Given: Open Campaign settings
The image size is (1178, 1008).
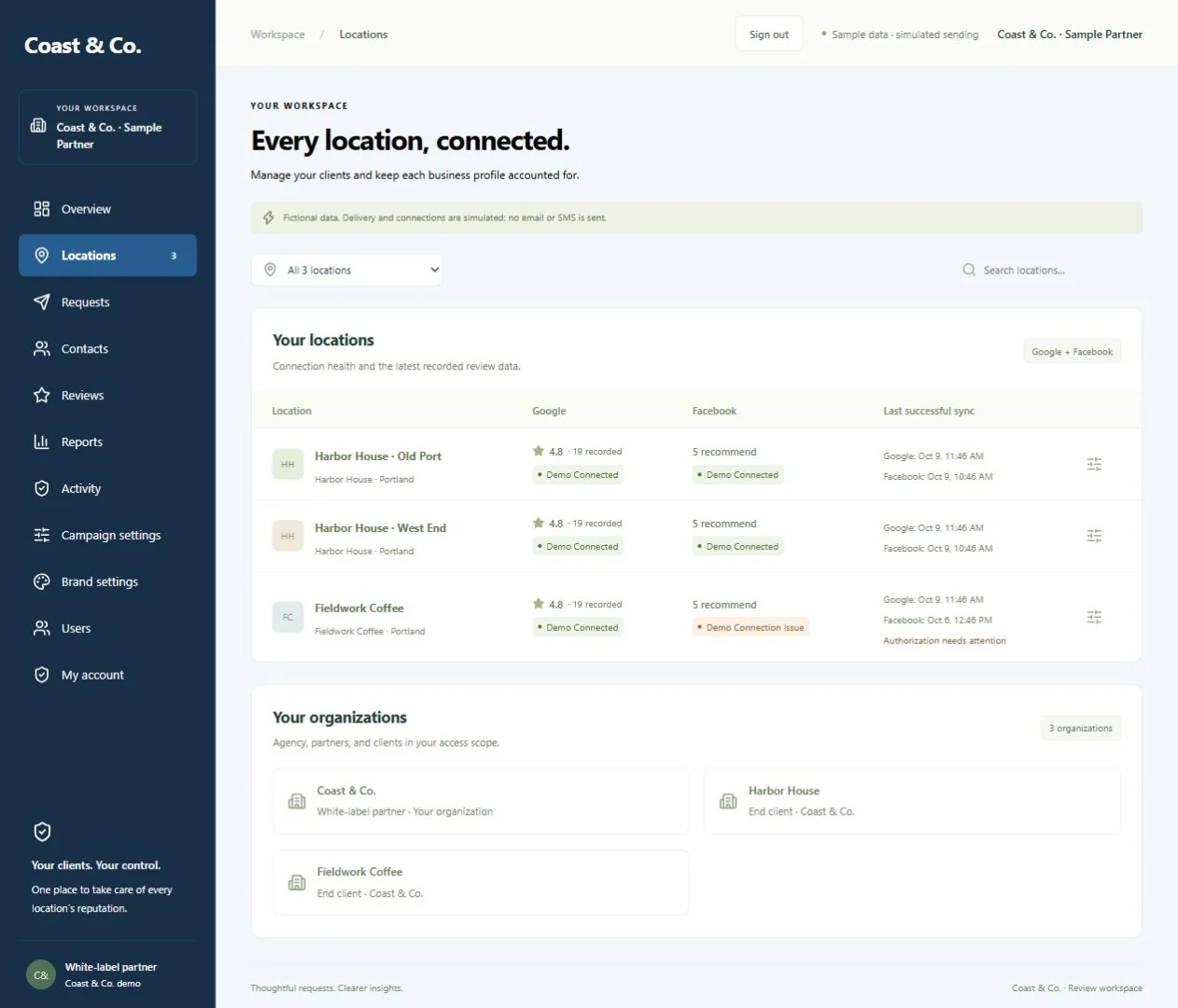Looking at the screenshot, I should click(x=107, y=536).
